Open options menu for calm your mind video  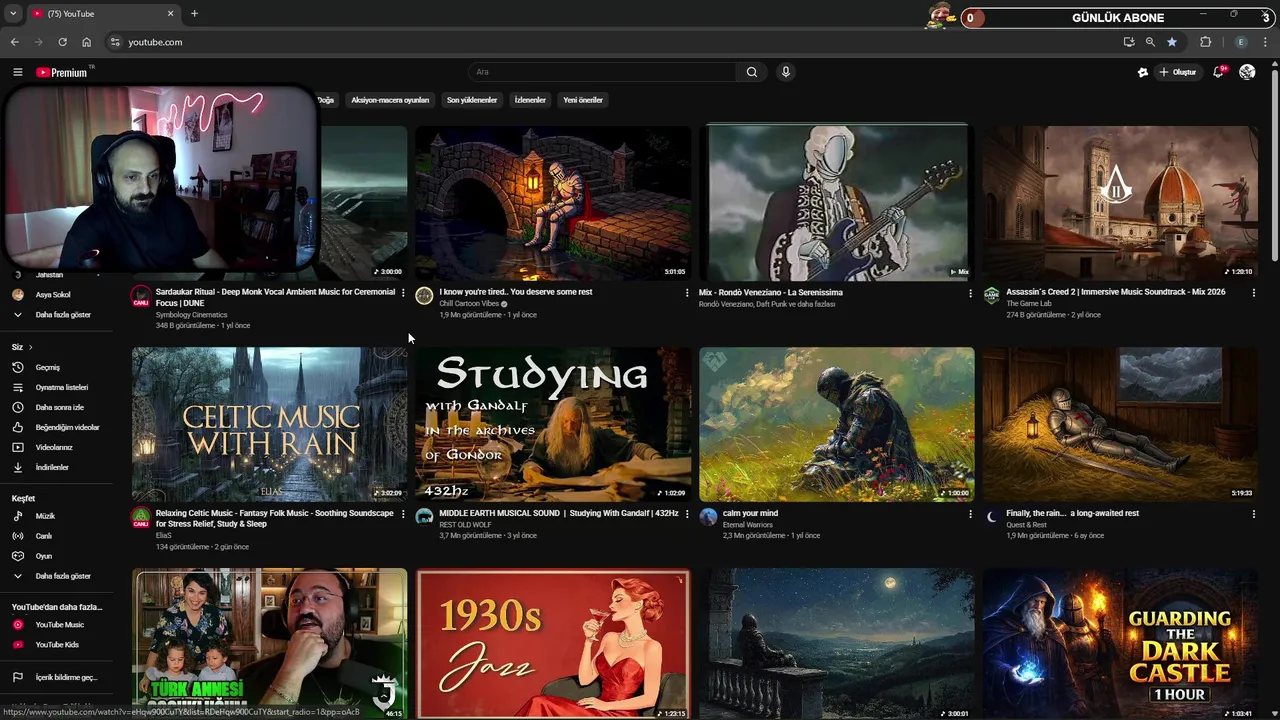pyautogui.click(x=970, y=514)
